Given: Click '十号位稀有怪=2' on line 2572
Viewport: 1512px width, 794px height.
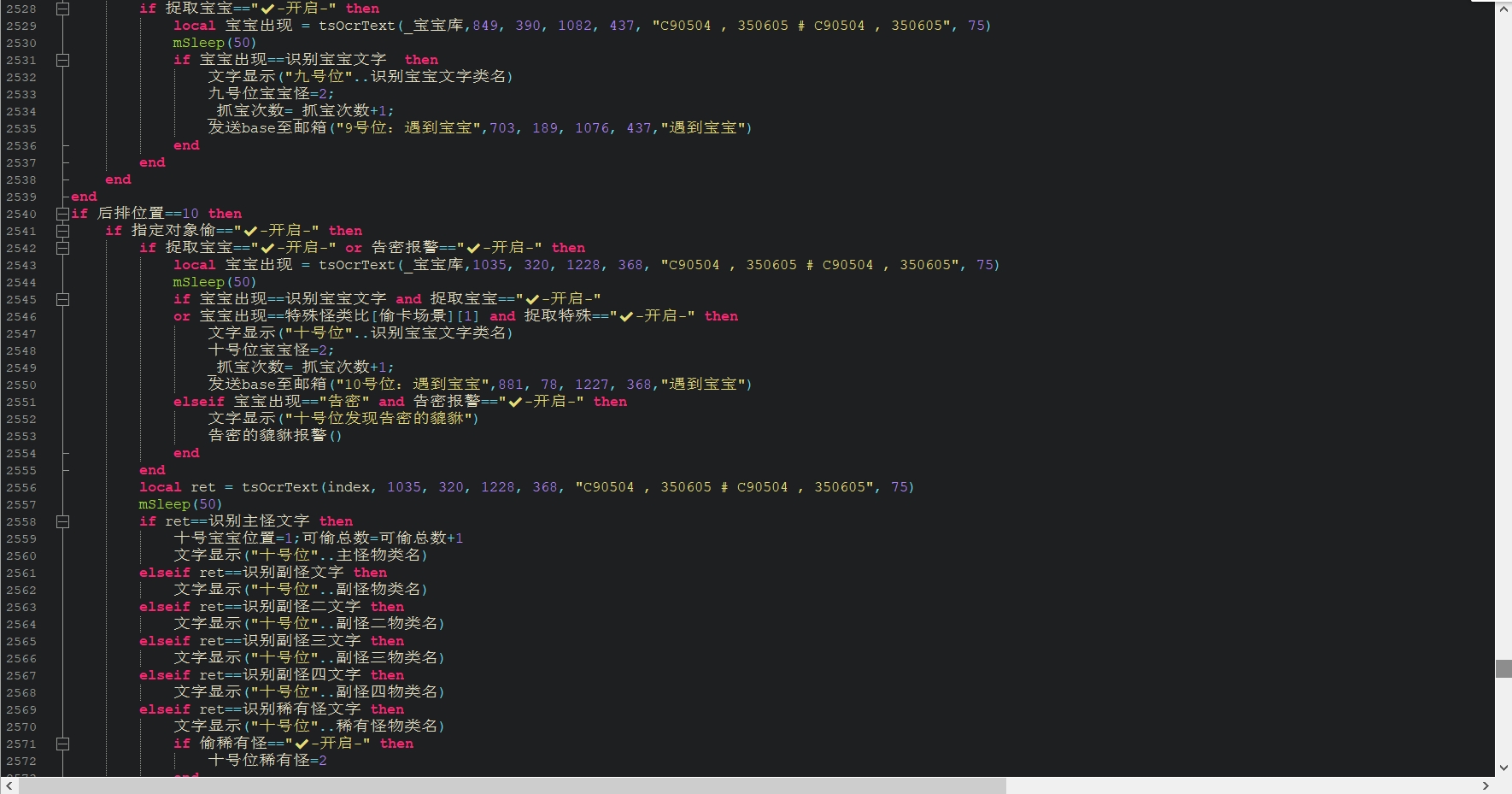Looking at the screenshot, I should coord(267,761).
